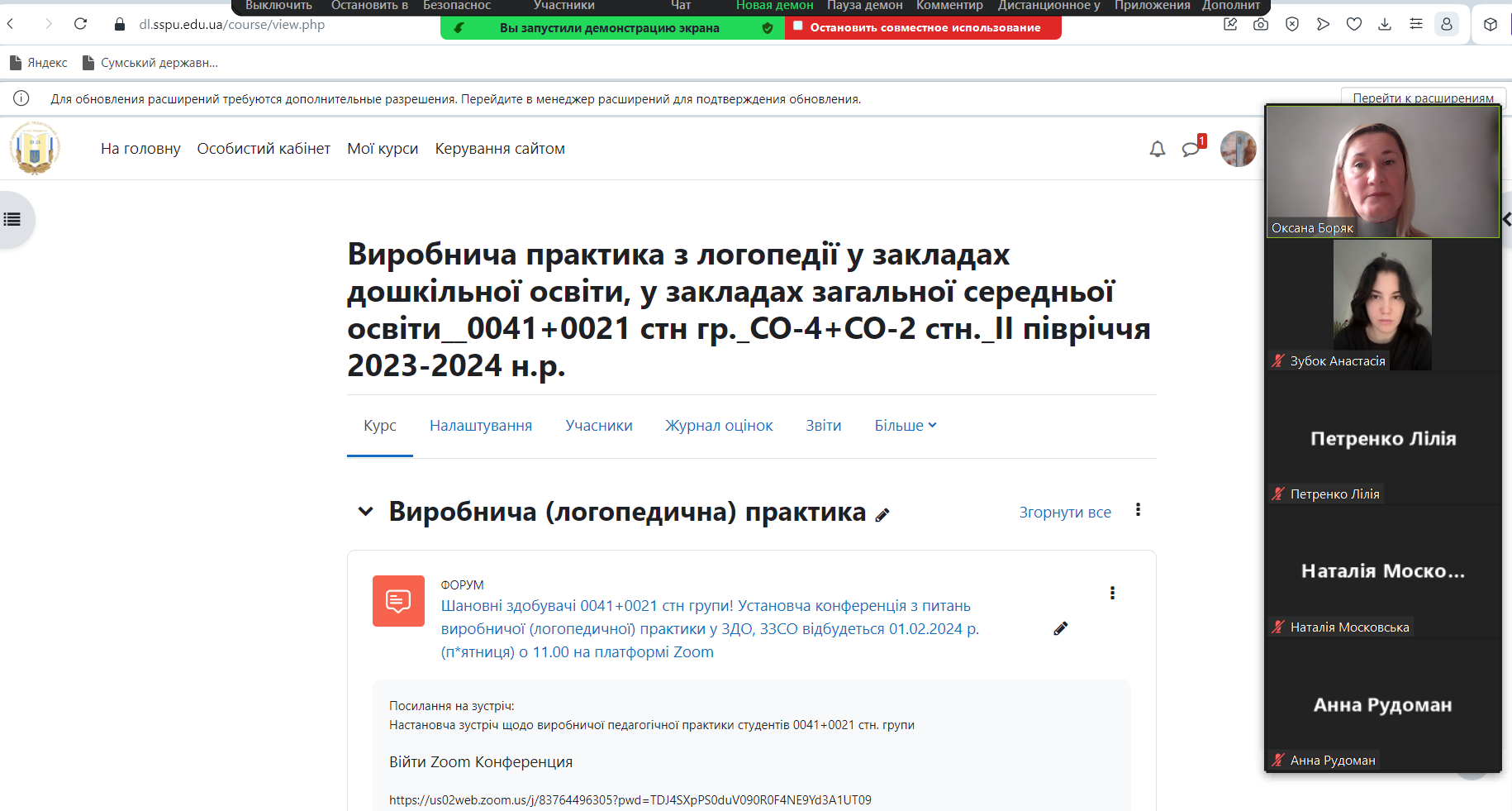Viewport: 1512px width, 811px height.
Task: Open the section three-dot actions menu
Action: pyautogui.click(x=1138, y=510)
